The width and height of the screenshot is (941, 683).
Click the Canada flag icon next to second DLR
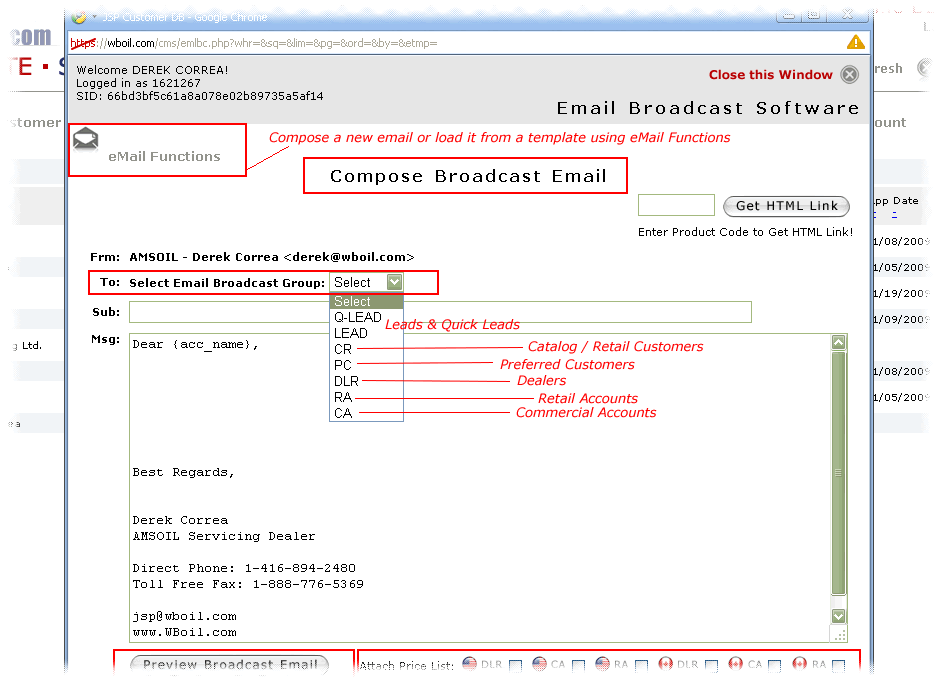666,663
